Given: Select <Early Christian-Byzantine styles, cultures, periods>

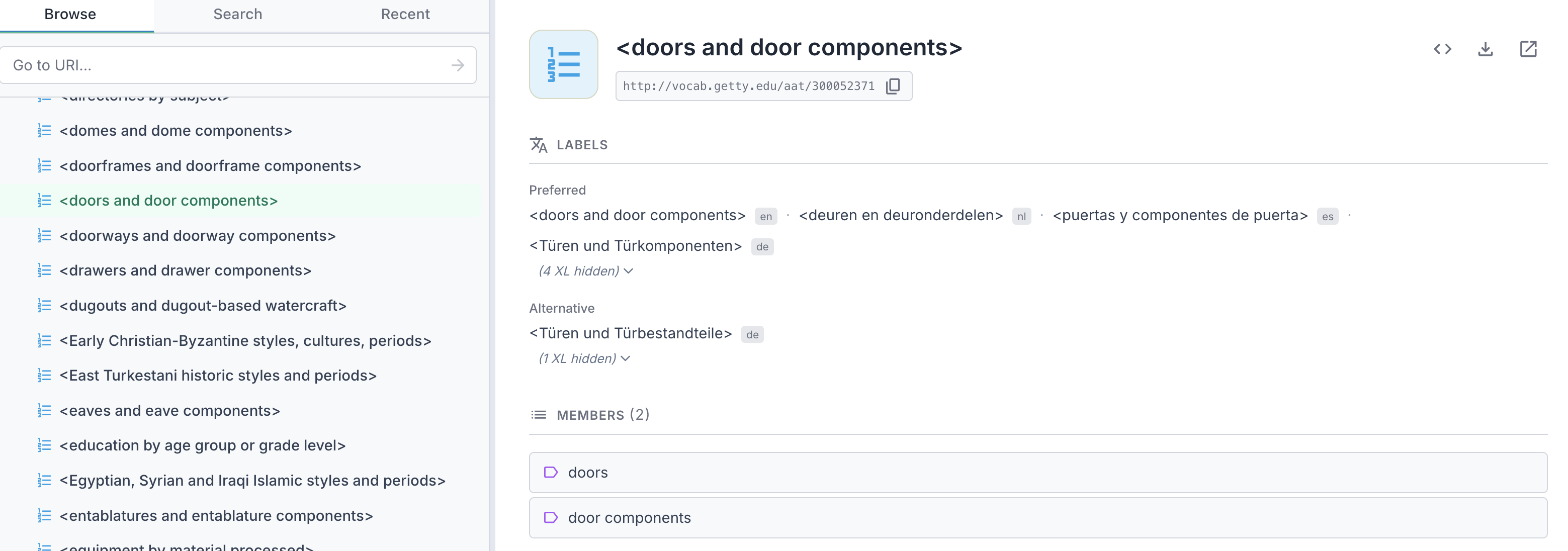Looking at the screenshot, I should [245, 341].
